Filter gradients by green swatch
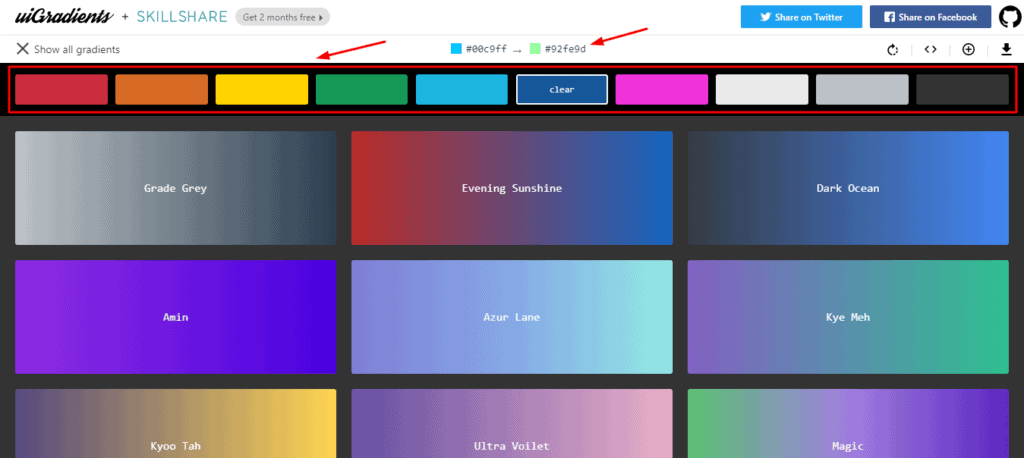1024x458 pixels. pyautogui.click(x=362, y=90)
